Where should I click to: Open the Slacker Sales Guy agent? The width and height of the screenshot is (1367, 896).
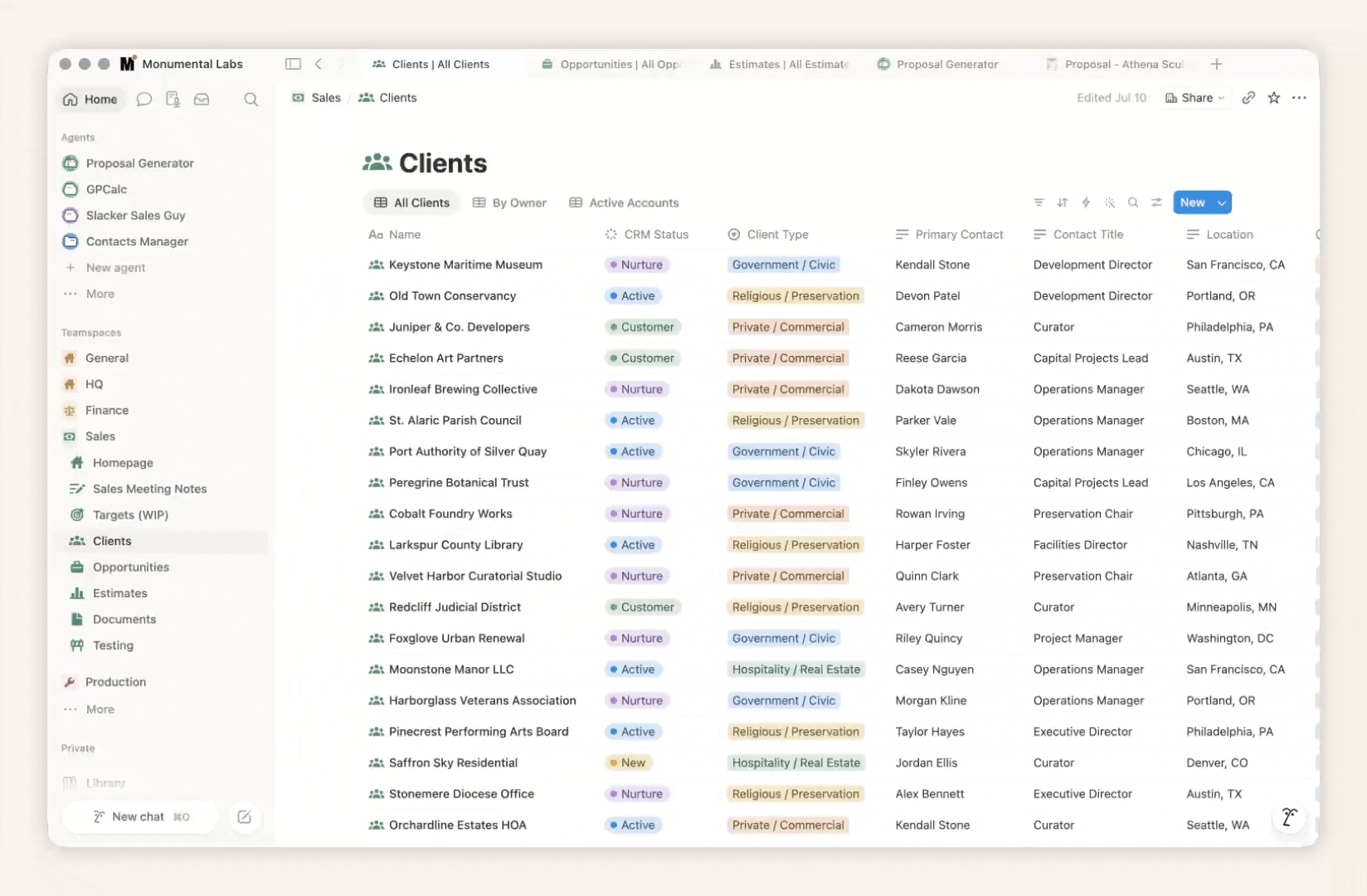(135, 216)
